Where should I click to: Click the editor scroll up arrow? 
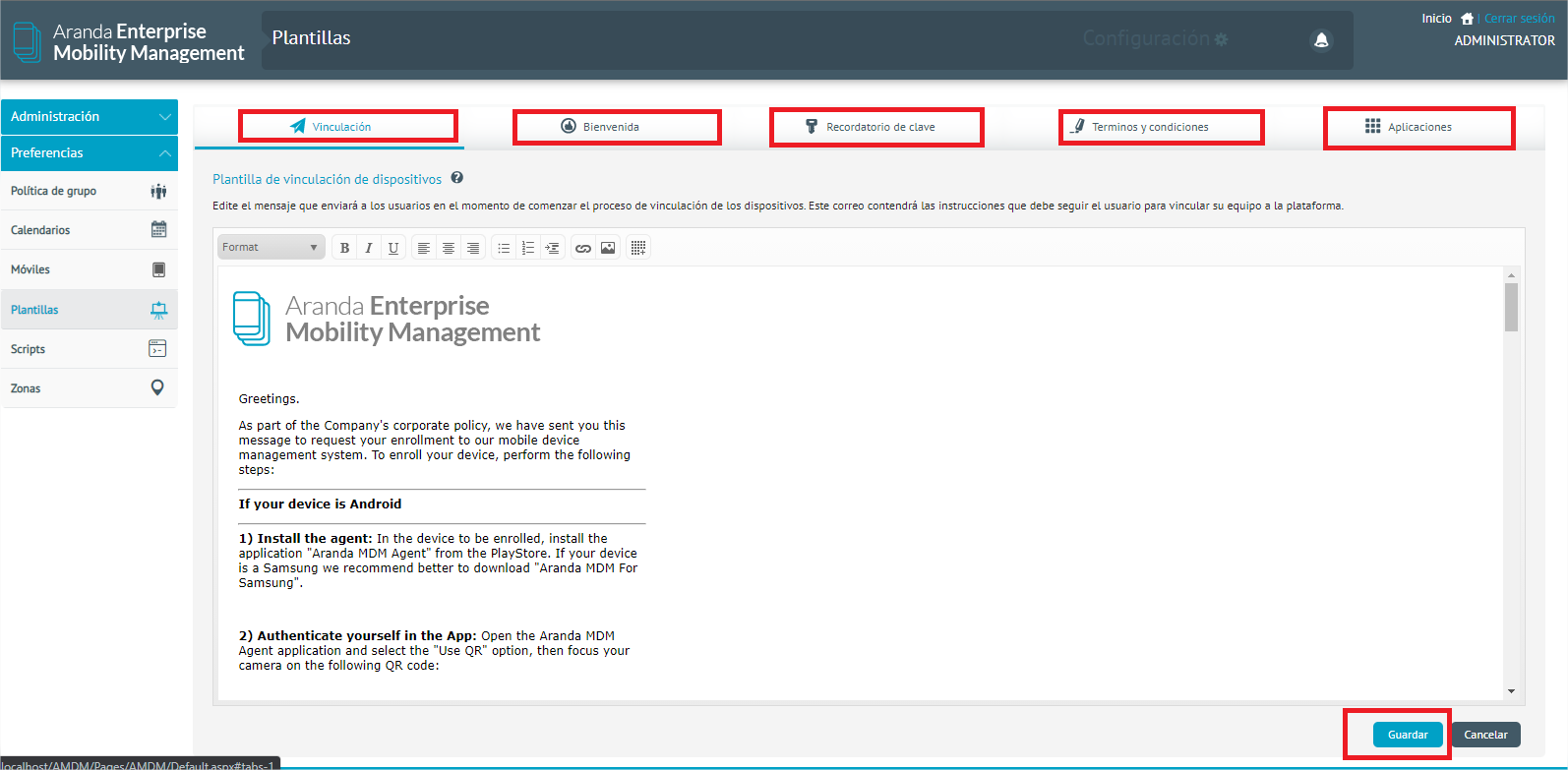tap(1511, 274)
